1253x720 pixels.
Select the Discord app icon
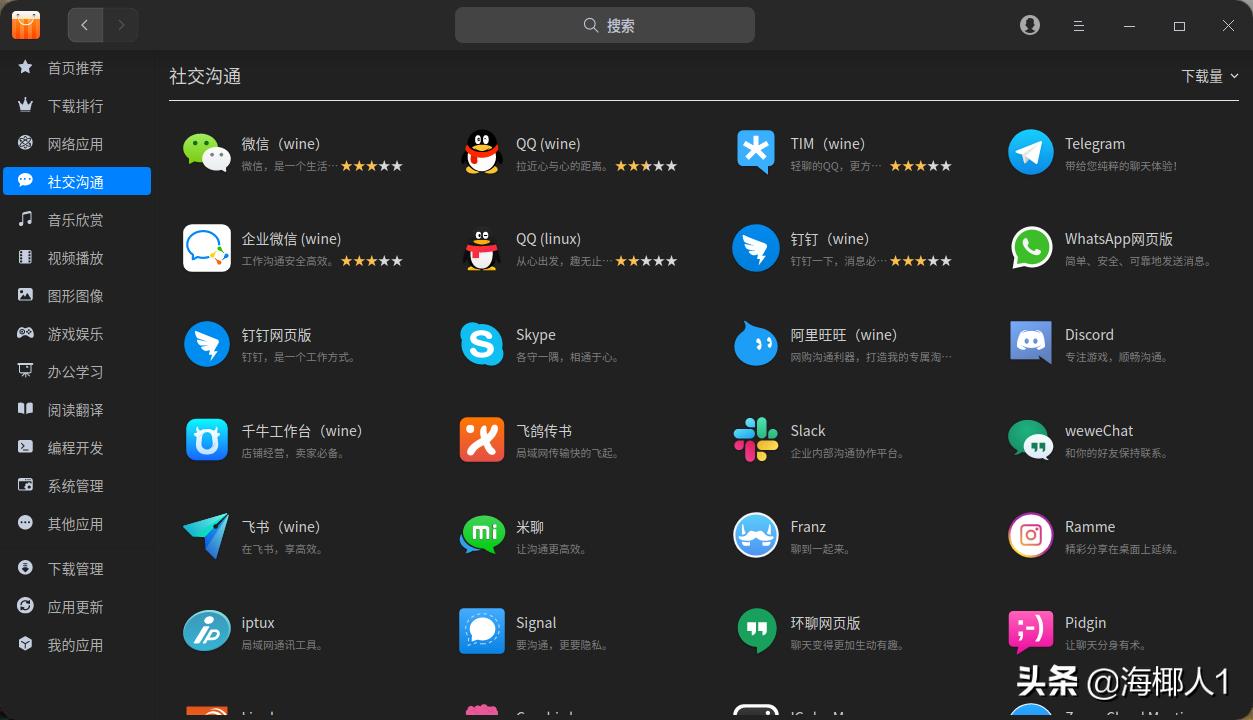[1030, 344]
